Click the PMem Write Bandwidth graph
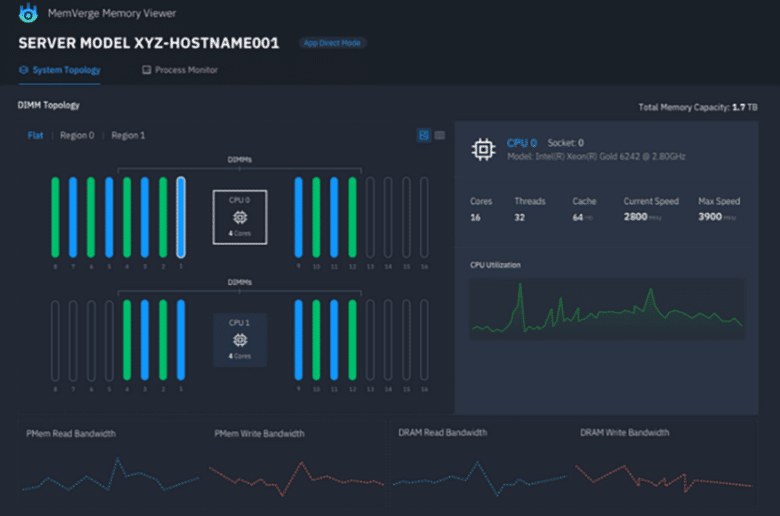The image size is (780, 516). tap(296, 478)
